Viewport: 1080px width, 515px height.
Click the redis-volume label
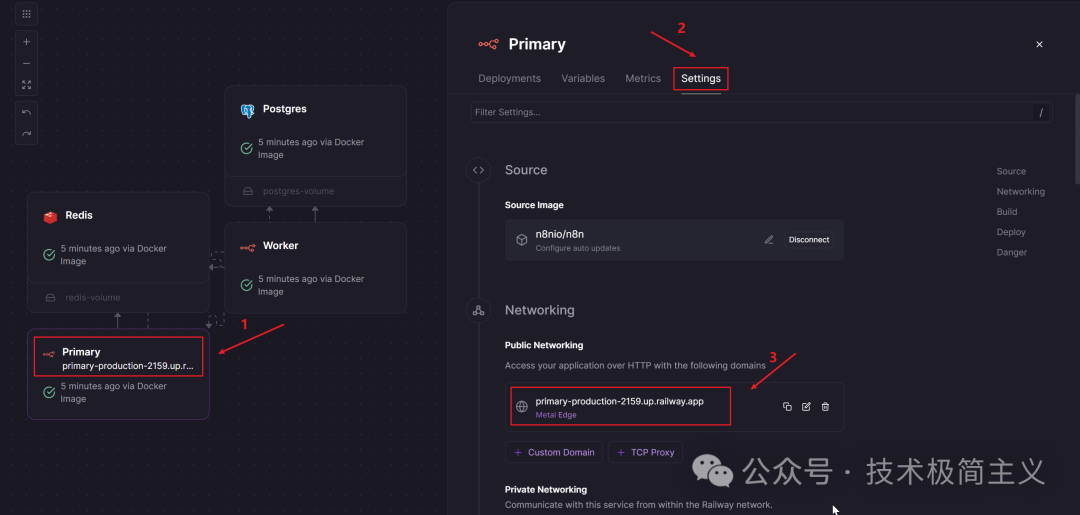click(92, 298)
